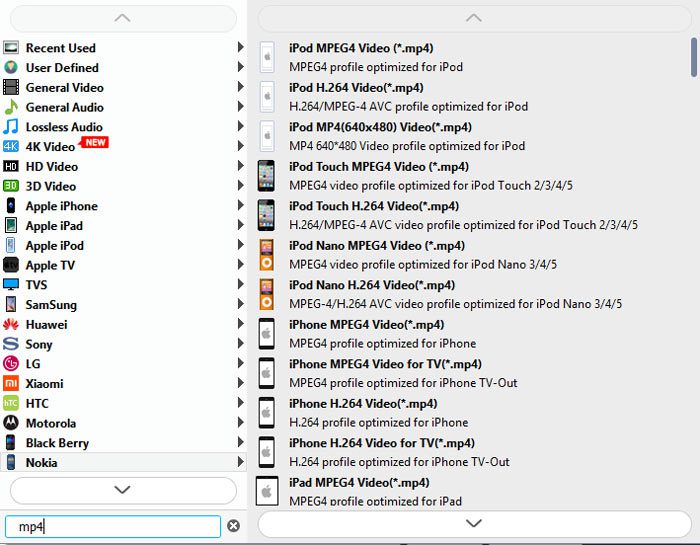Select iPod Touch H.264 Video(*.mp4) profile
Image resolution: width=700 pixels, height=545 pixels.
[x=473, y=215]
